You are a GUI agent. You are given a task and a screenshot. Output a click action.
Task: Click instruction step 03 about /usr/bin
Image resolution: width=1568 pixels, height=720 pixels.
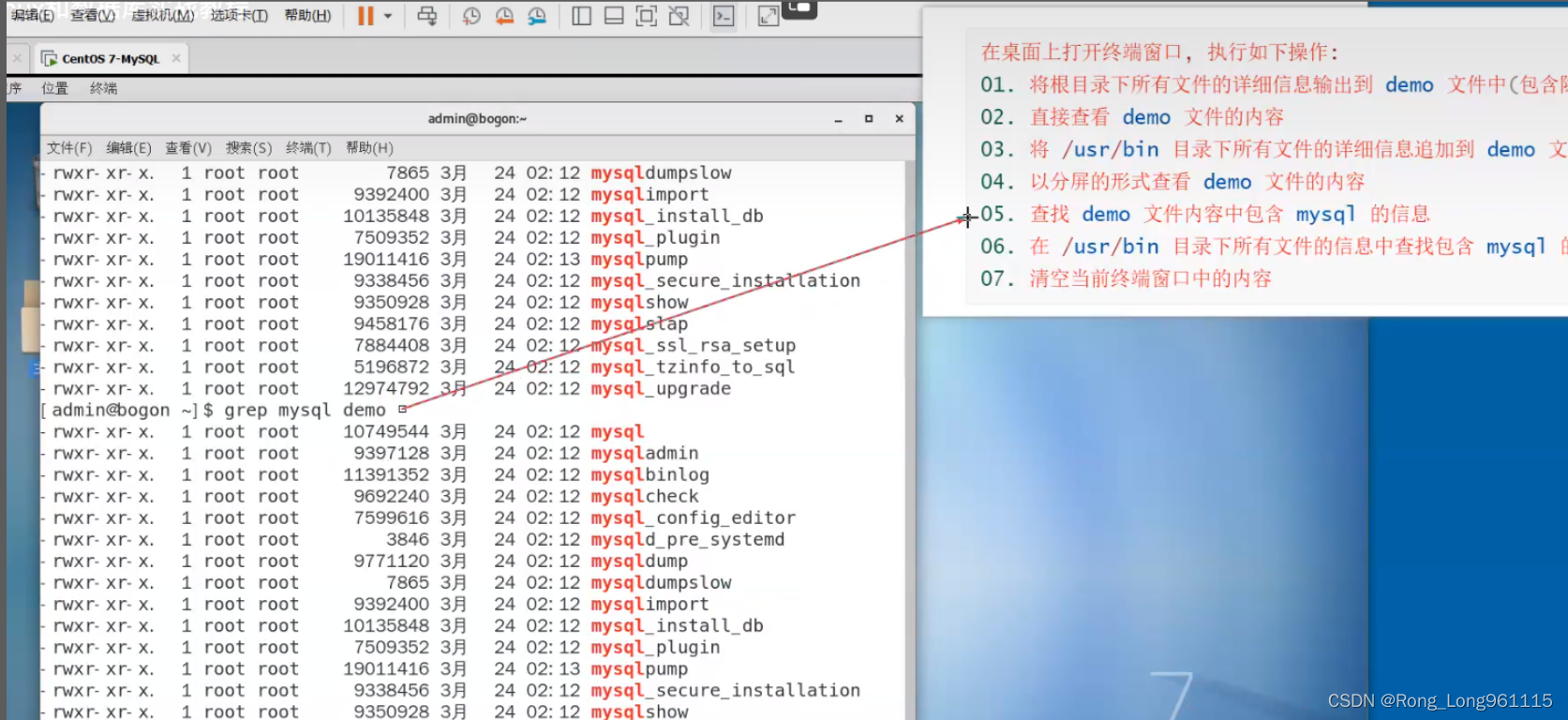point(1274,150)
